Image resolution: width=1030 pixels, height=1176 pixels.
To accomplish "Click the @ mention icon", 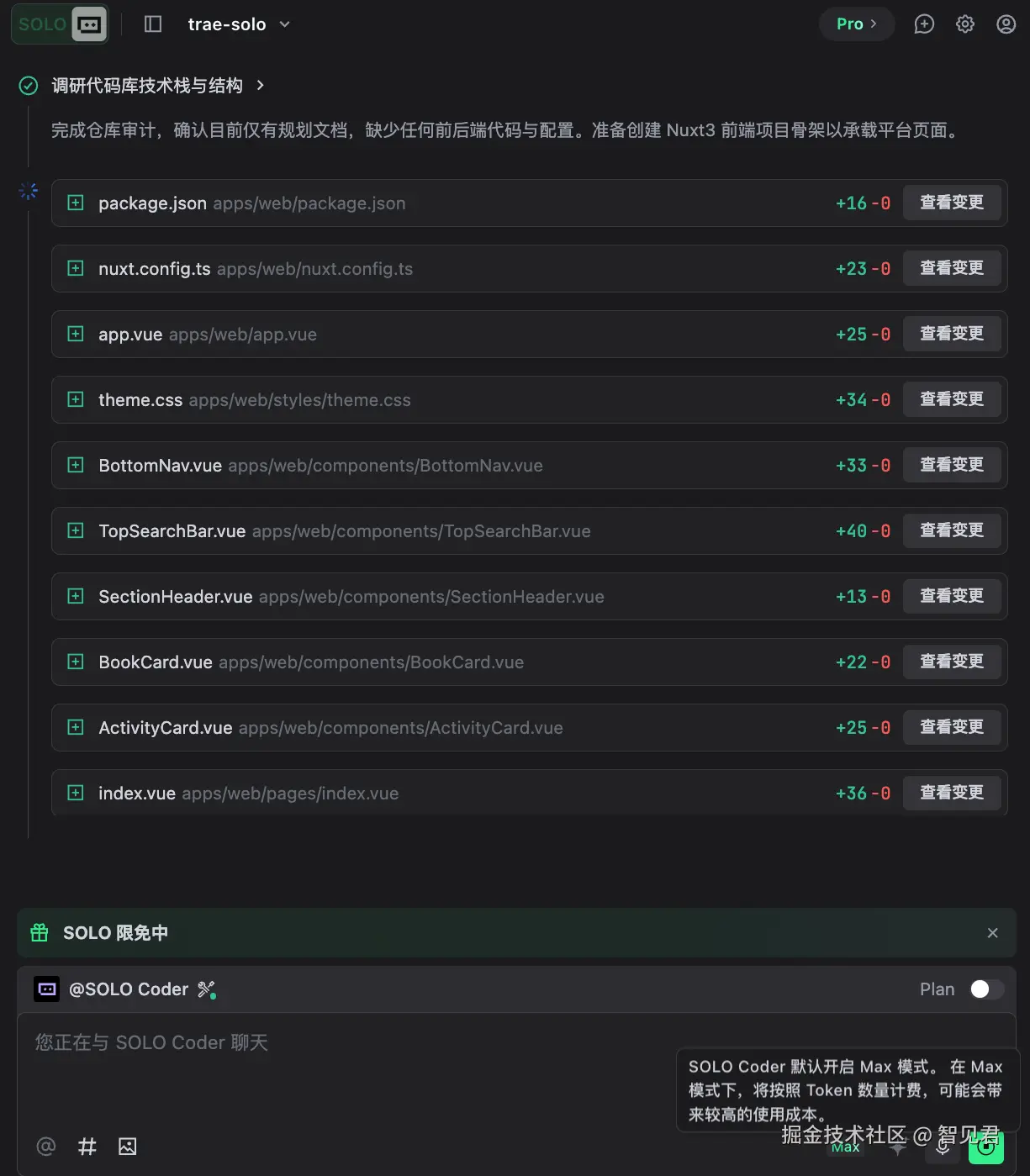I will (x=46, y=1146).
